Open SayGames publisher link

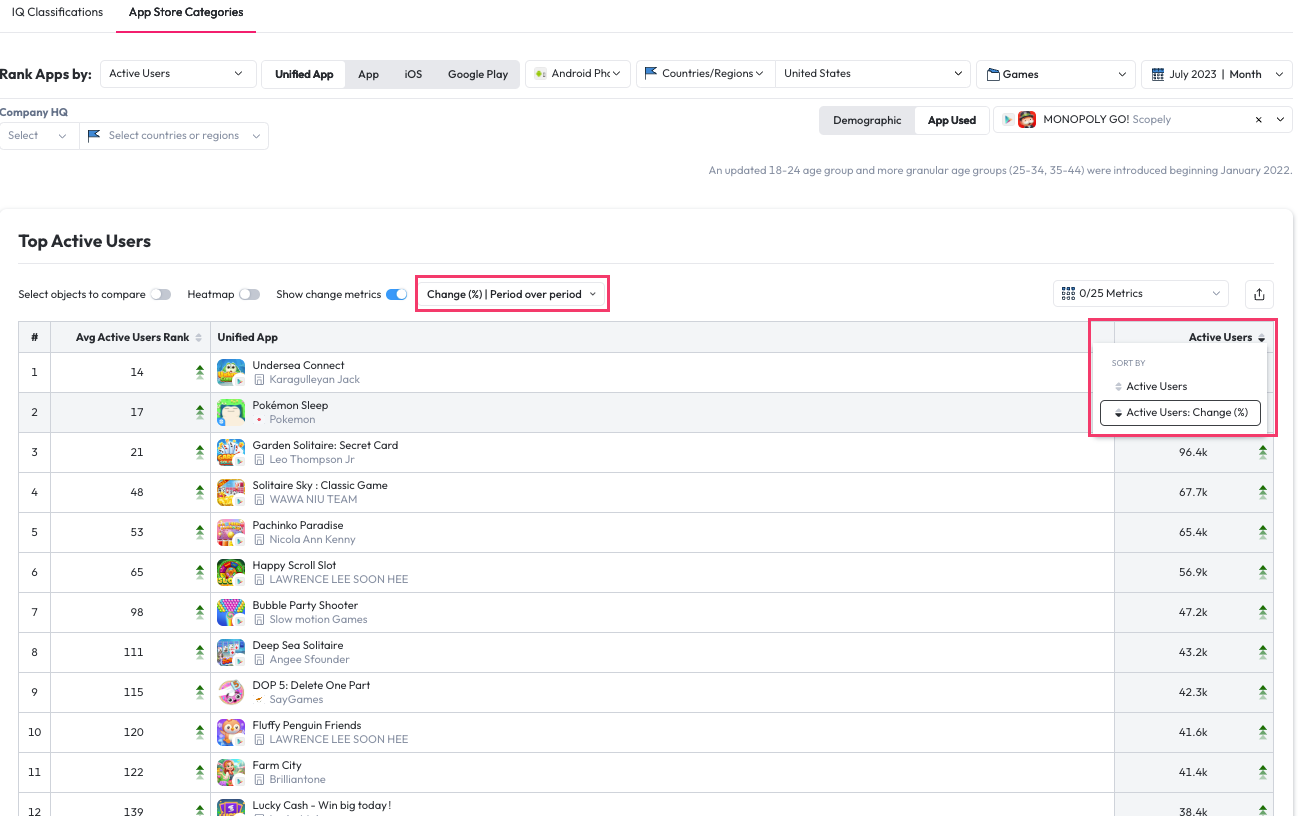tap(296, 700)
